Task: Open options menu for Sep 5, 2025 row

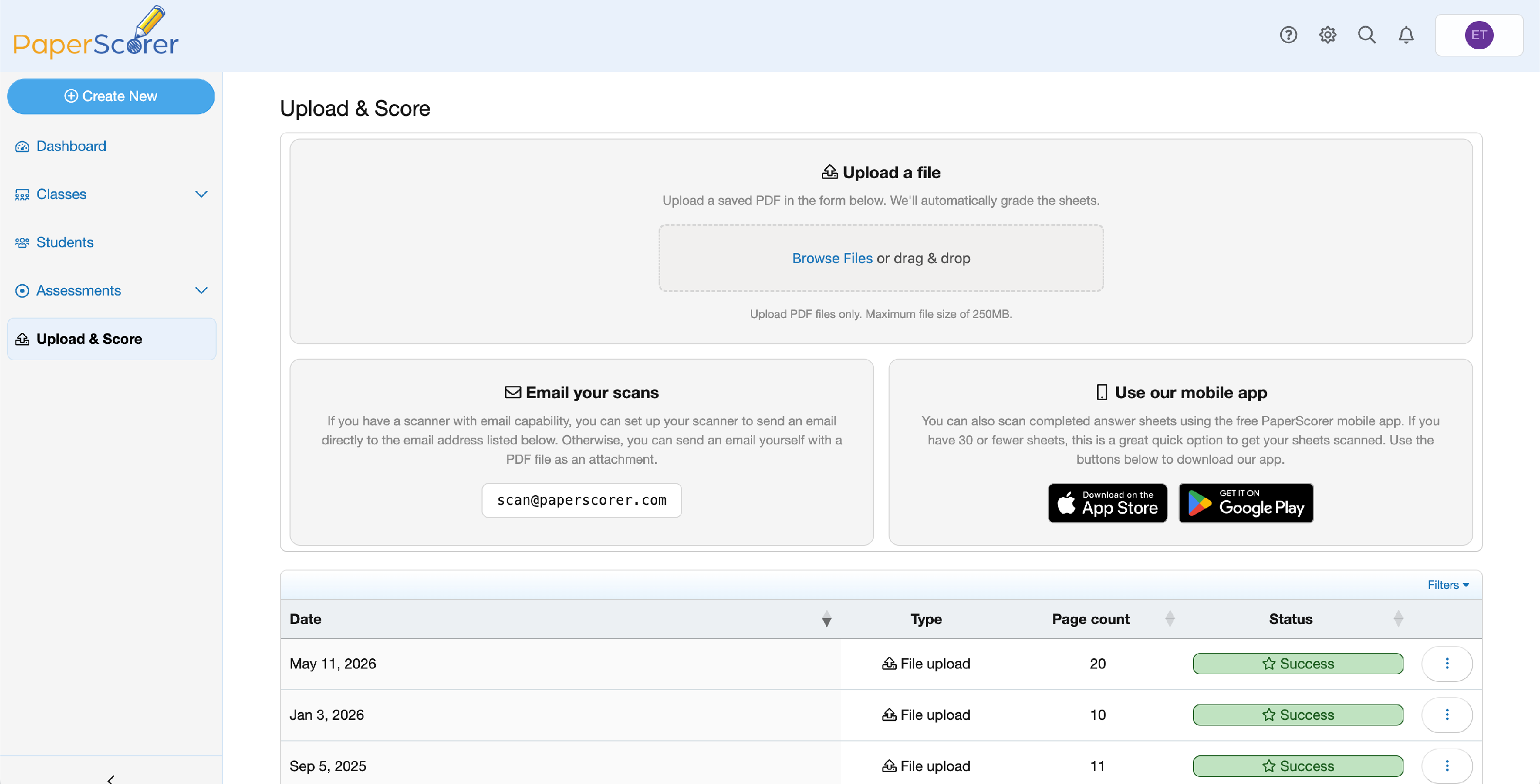Action: (x=1447, y=766)
